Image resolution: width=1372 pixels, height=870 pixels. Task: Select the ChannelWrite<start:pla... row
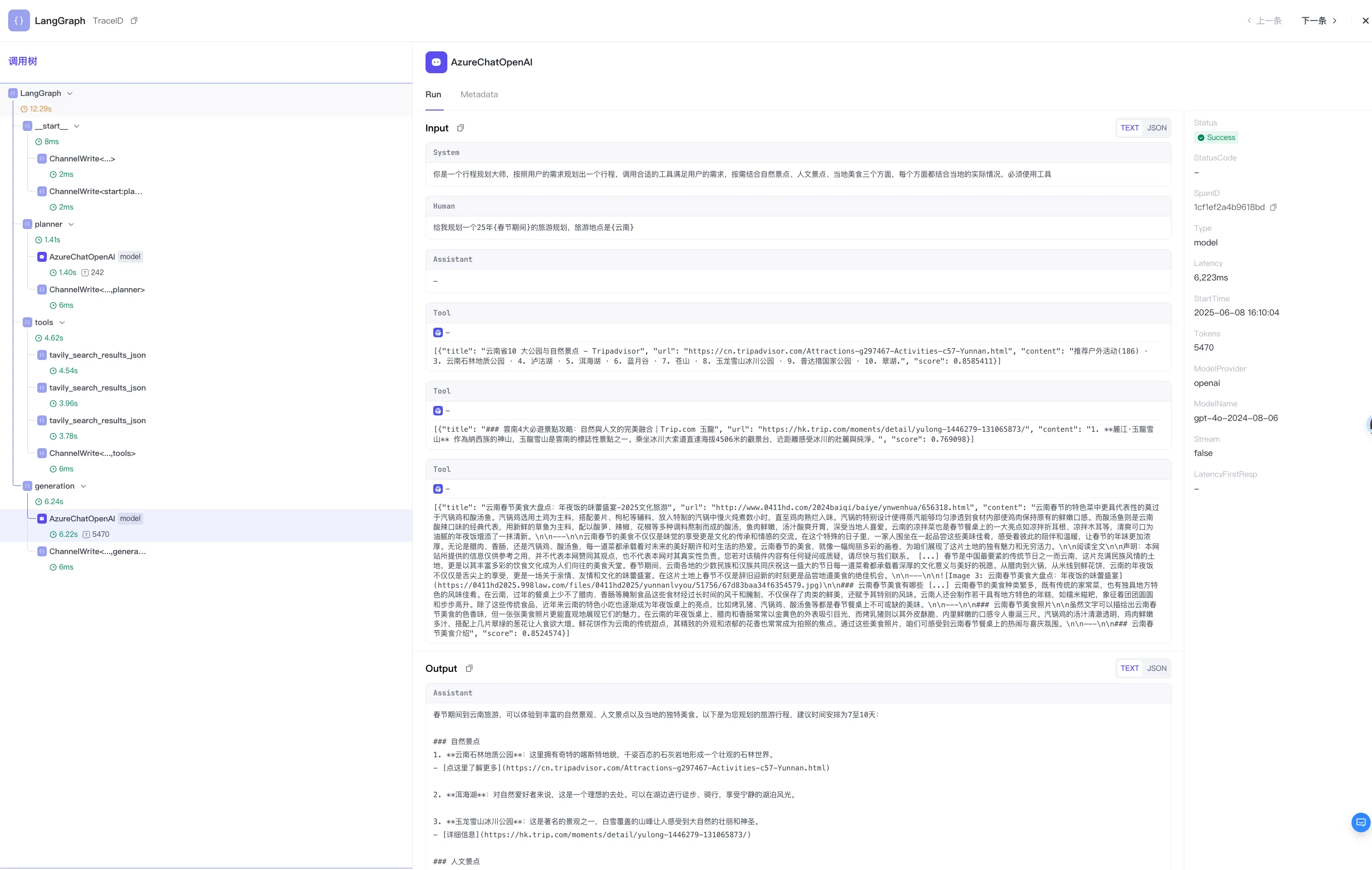[206, 199]
